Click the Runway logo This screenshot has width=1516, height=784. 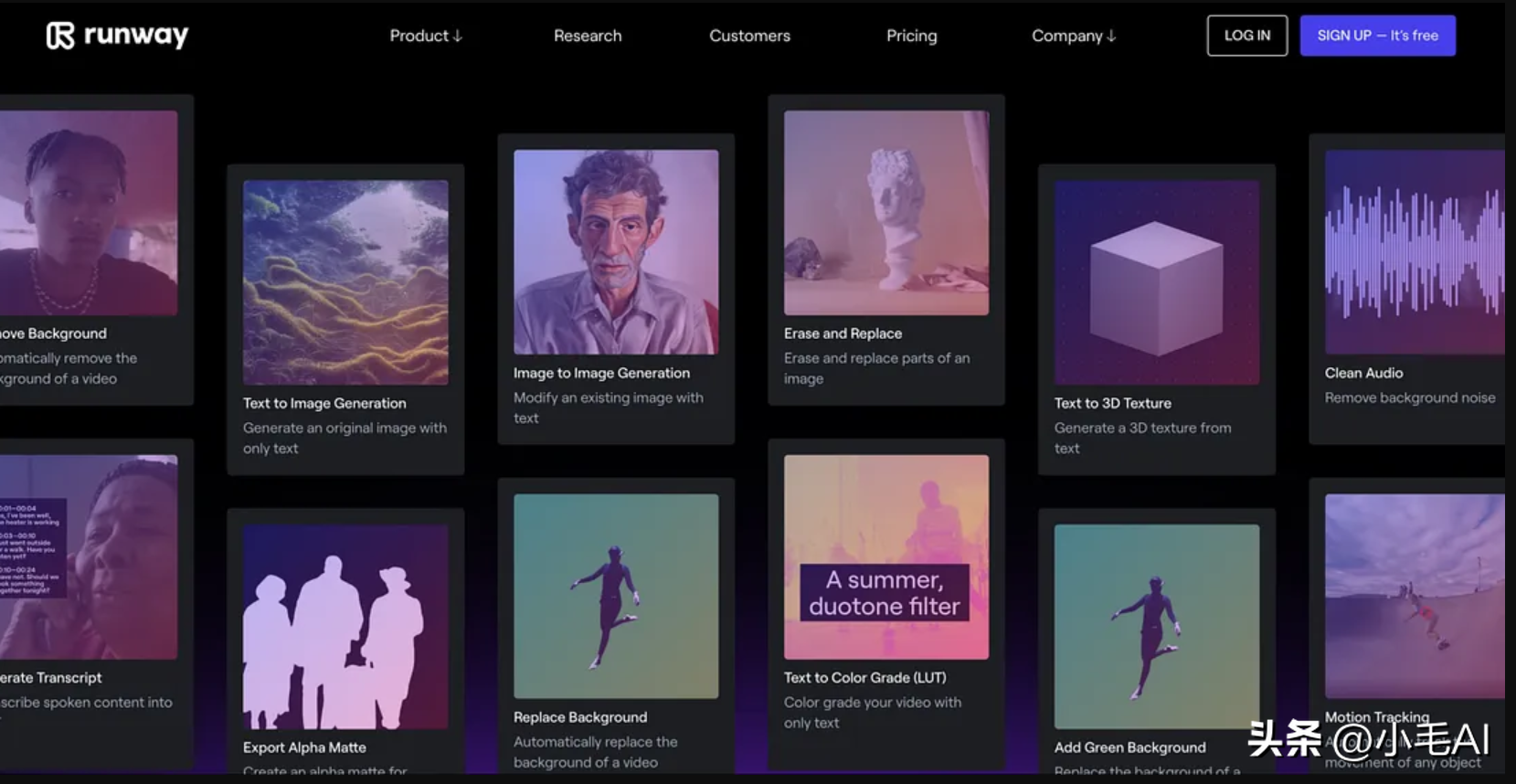tap(117, 36)
